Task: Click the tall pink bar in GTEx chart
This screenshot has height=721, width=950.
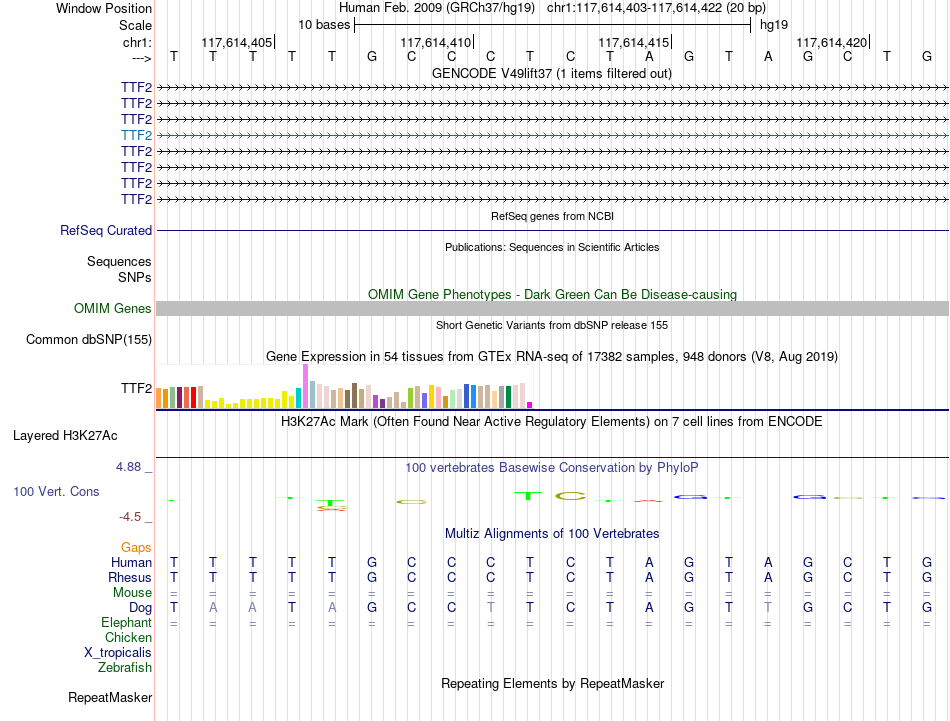Action: pyautogui.click(x=305, y=386)
